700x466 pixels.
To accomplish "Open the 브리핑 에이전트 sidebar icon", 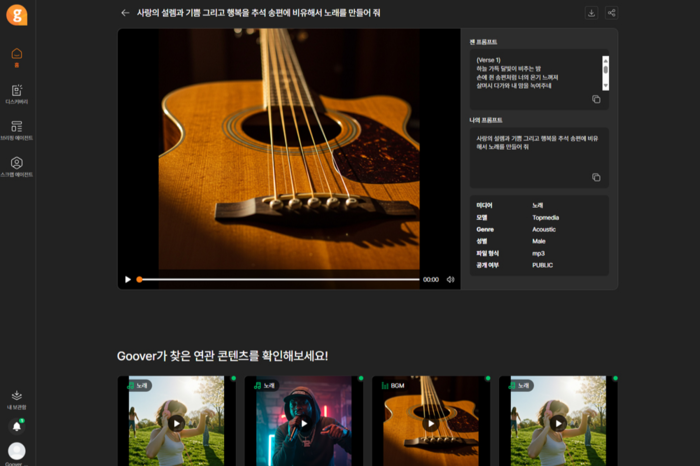I will pyautogui.click(x=16, y=129).
